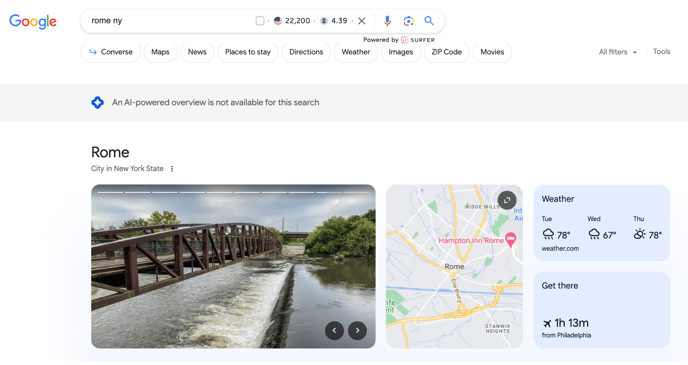Open the Weather card title
The image size is (688, 365).
[558, 199]
